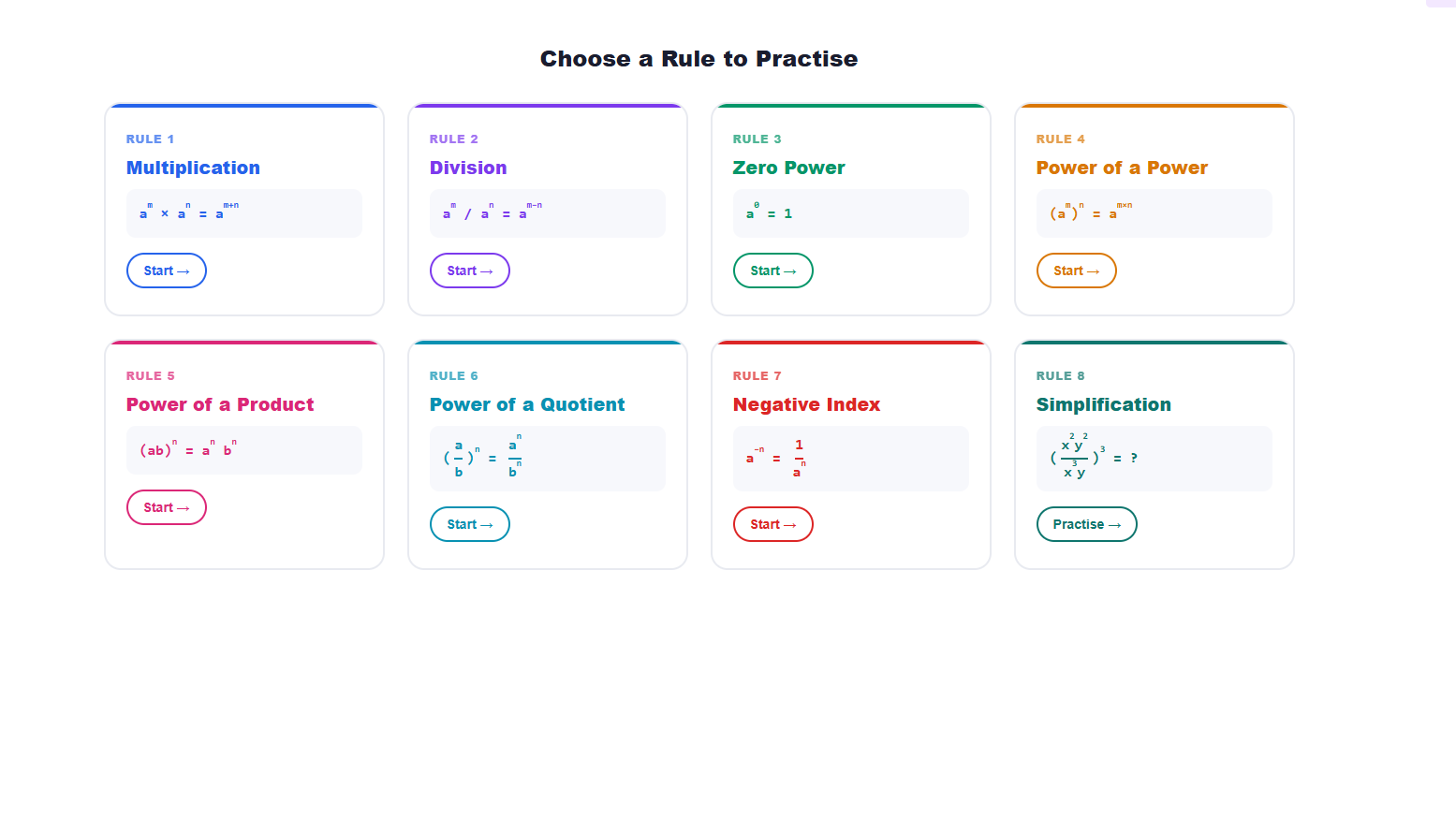This screenshot has width=1456, height=819.
Task: Click the Multiplication card title
Action: (193, 168)
